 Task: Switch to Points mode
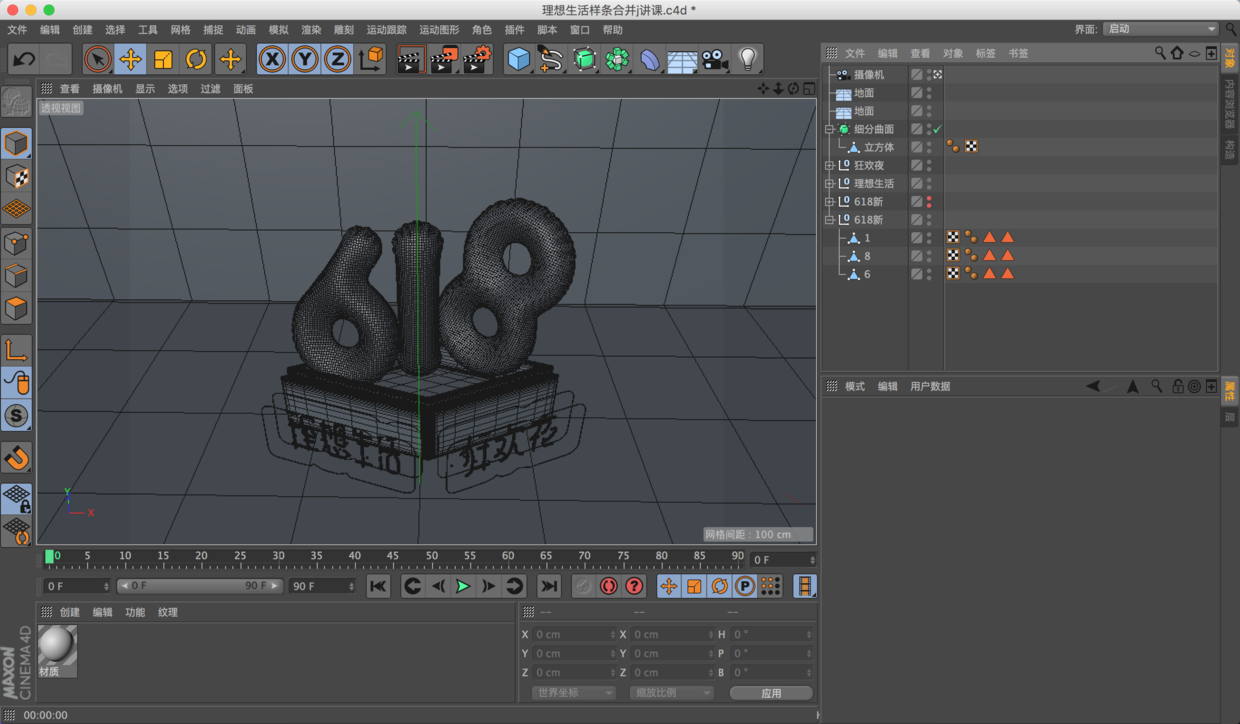[x=16, y=242]
